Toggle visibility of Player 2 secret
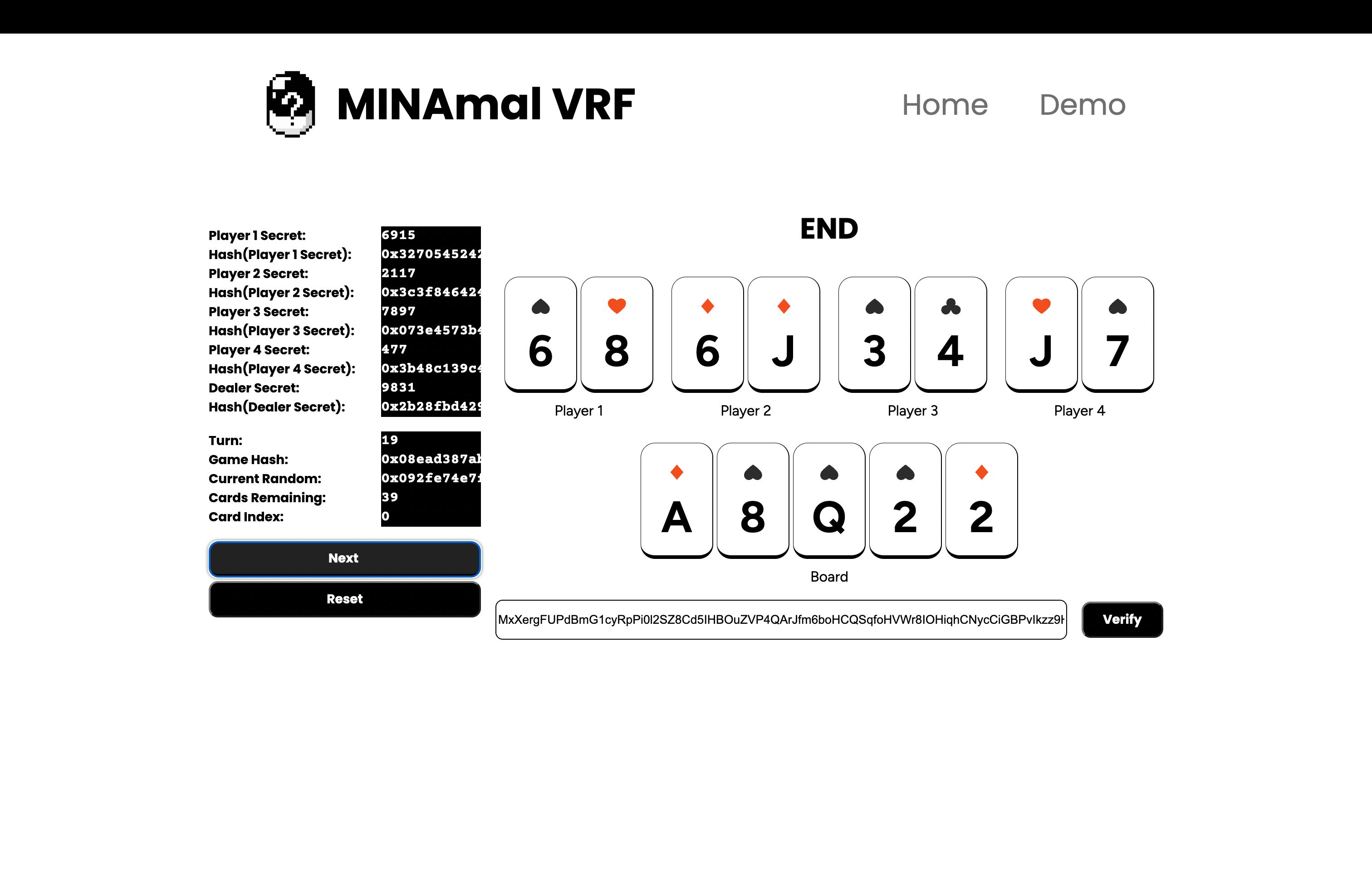 [429, 273]
